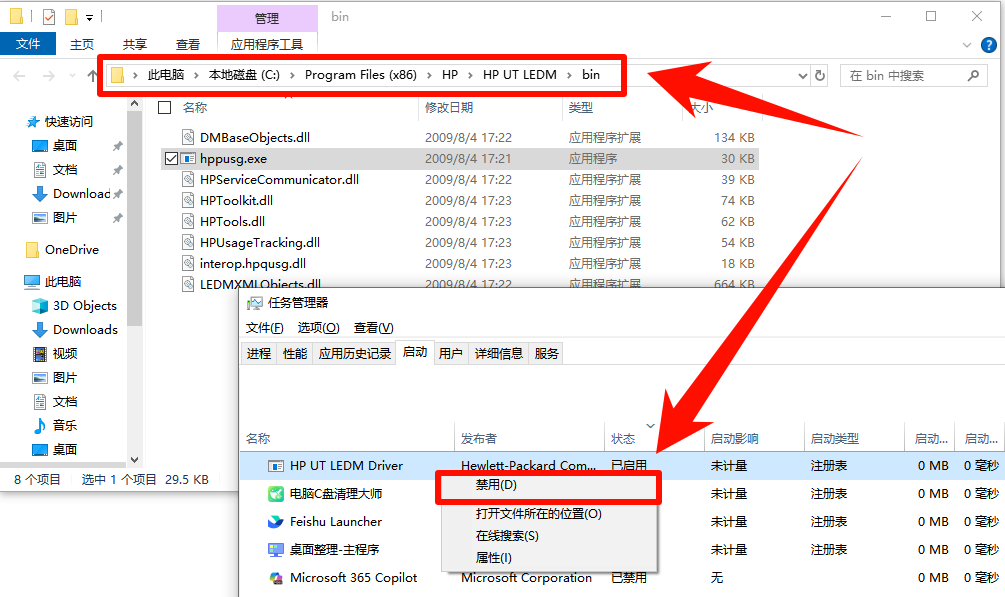Switch to the 性能 tab

click(x=295, y=353)
